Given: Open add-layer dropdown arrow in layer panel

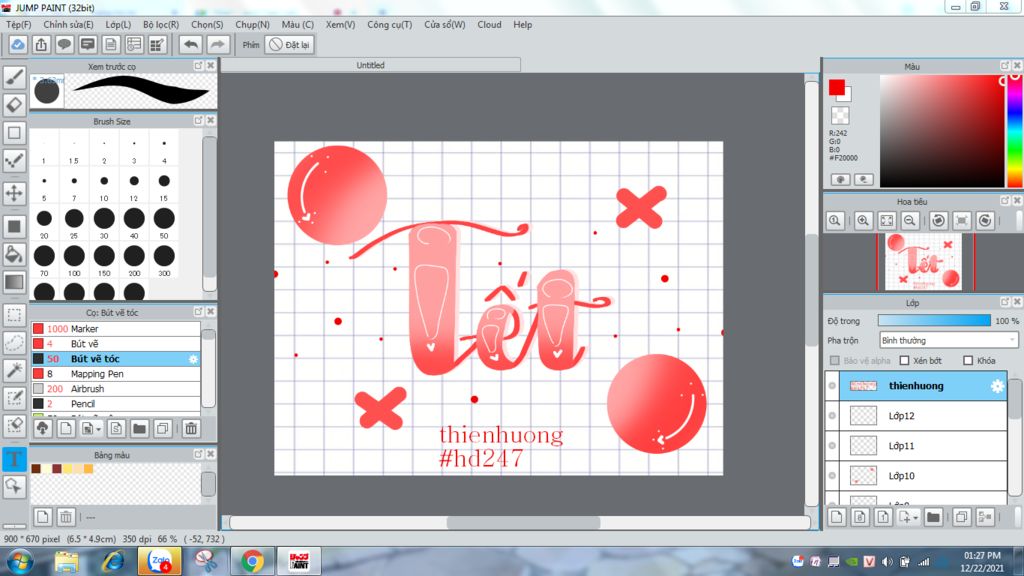Looking at the screenshot, I should tap(916, 518).
